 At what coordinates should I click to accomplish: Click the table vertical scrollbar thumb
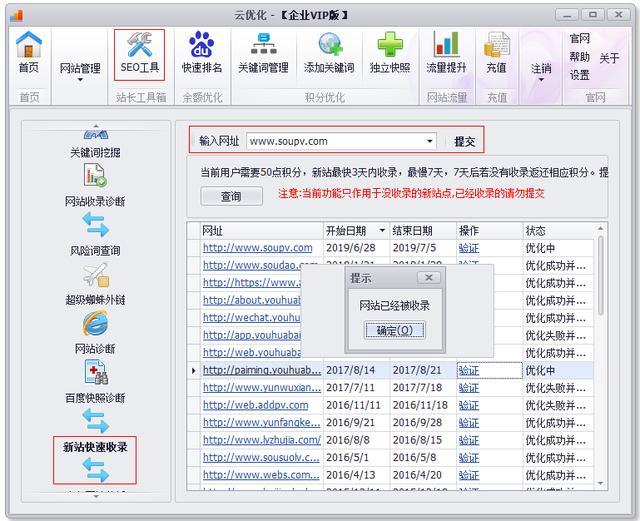[x=600, y=275]
